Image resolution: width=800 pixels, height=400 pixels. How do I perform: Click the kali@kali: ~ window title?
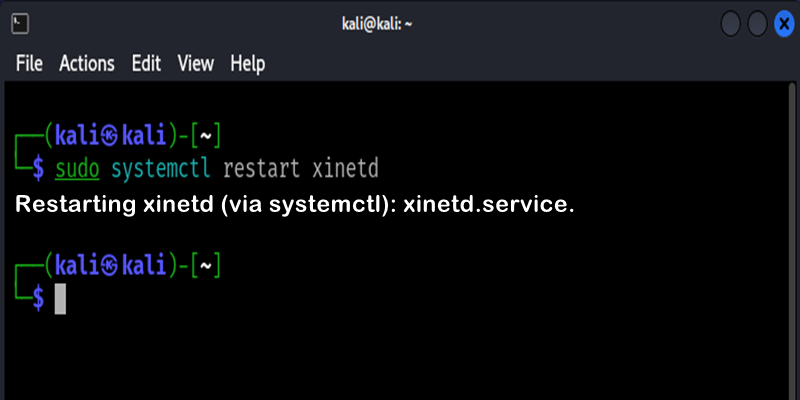pos(372,23)
